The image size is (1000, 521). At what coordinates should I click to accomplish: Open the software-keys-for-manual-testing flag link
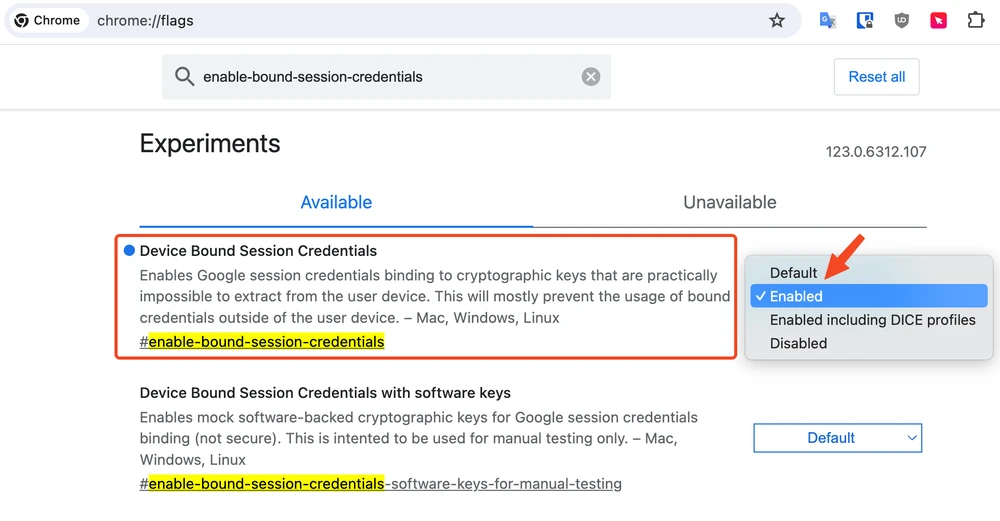click(x=381, y=484)
